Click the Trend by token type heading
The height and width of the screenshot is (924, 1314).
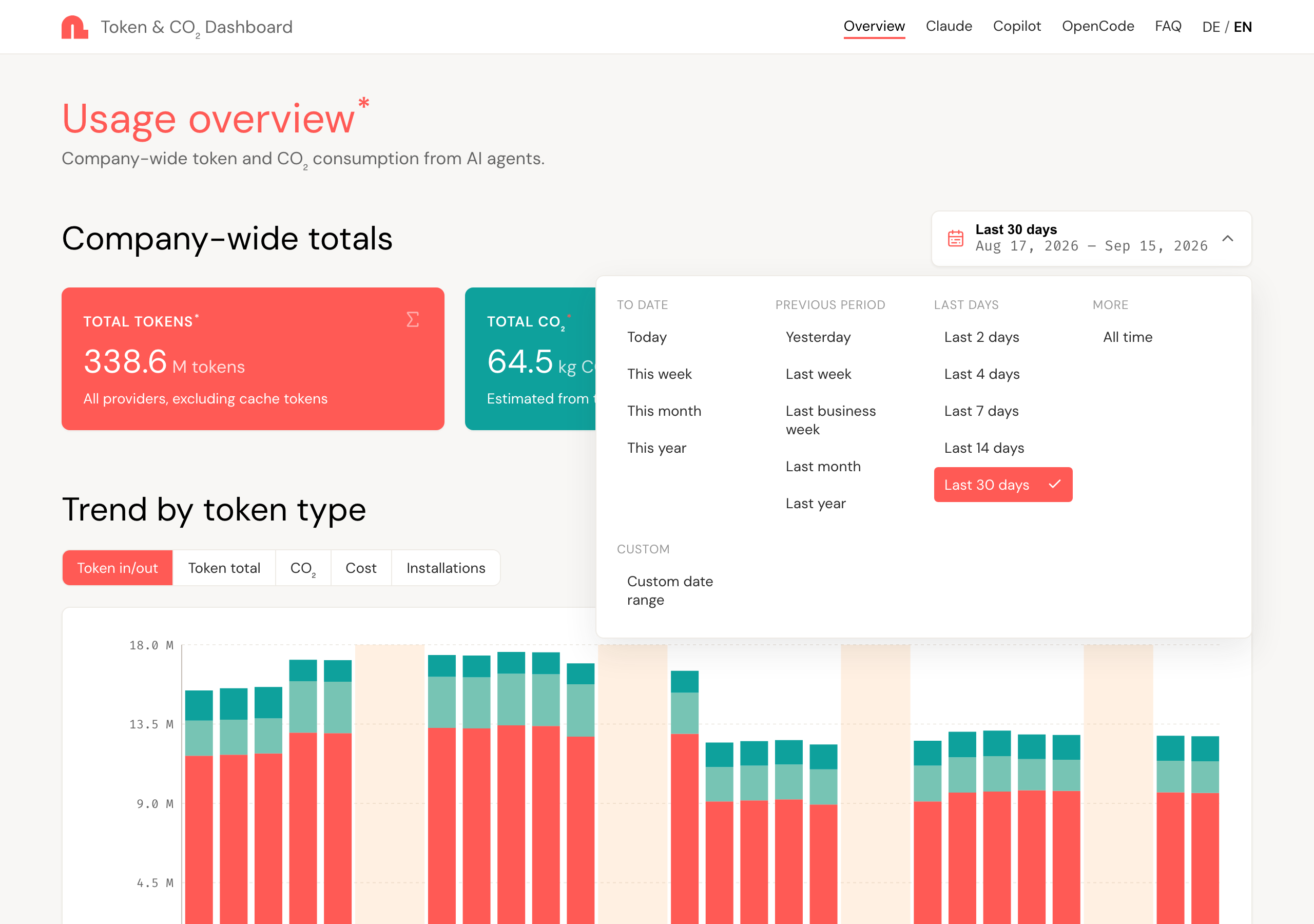(x=214, y=510)
